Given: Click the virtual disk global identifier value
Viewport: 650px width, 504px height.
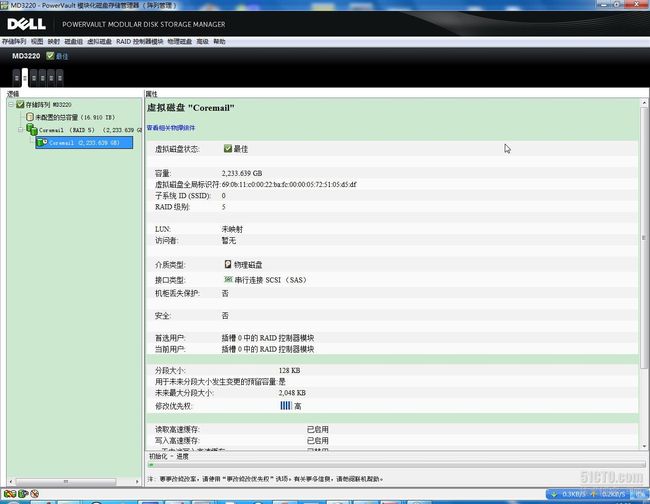Looking at the screenshot, I should [289, 184].
